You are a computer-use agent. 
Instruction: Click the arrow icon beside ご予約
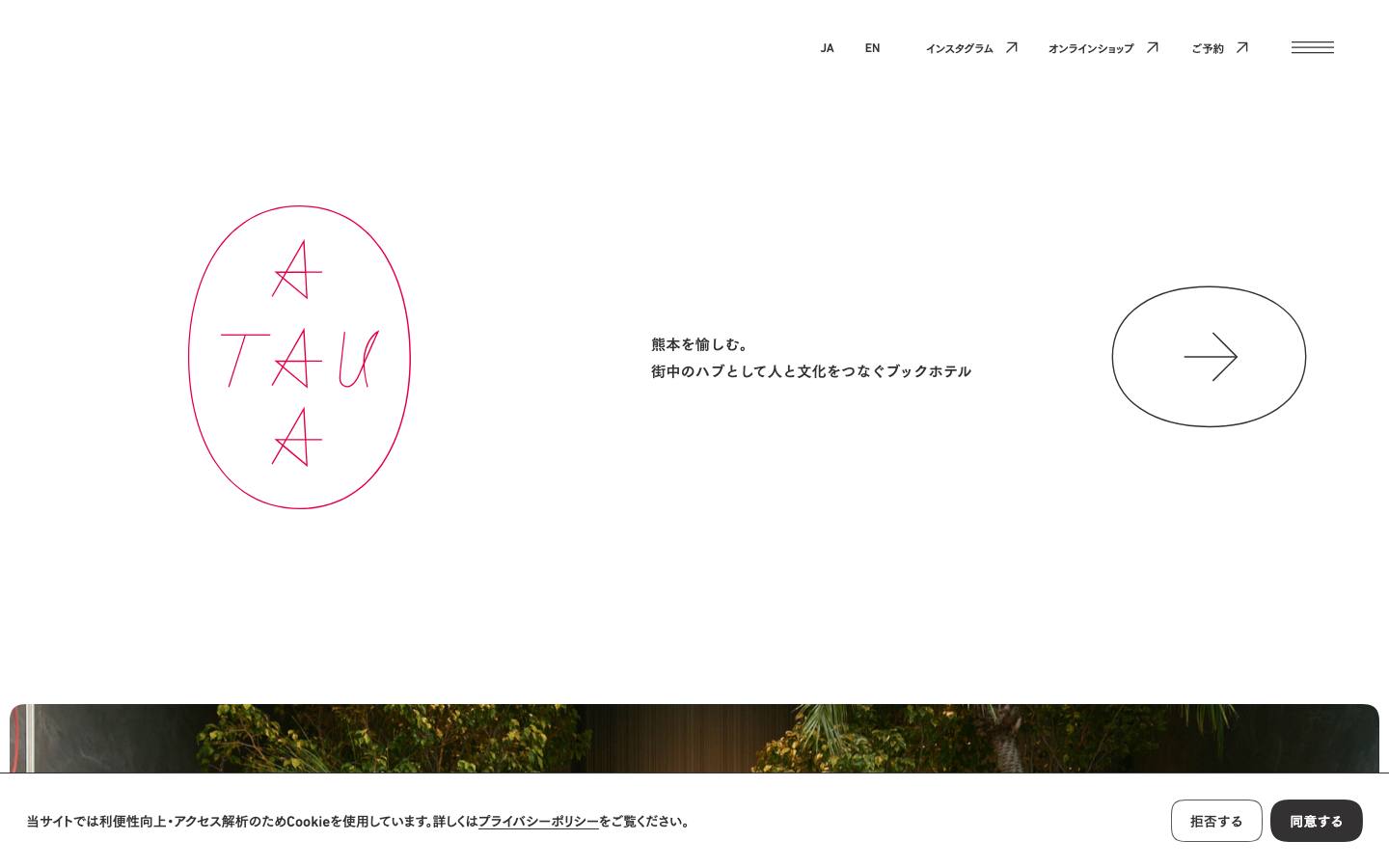pos(1241,47)
